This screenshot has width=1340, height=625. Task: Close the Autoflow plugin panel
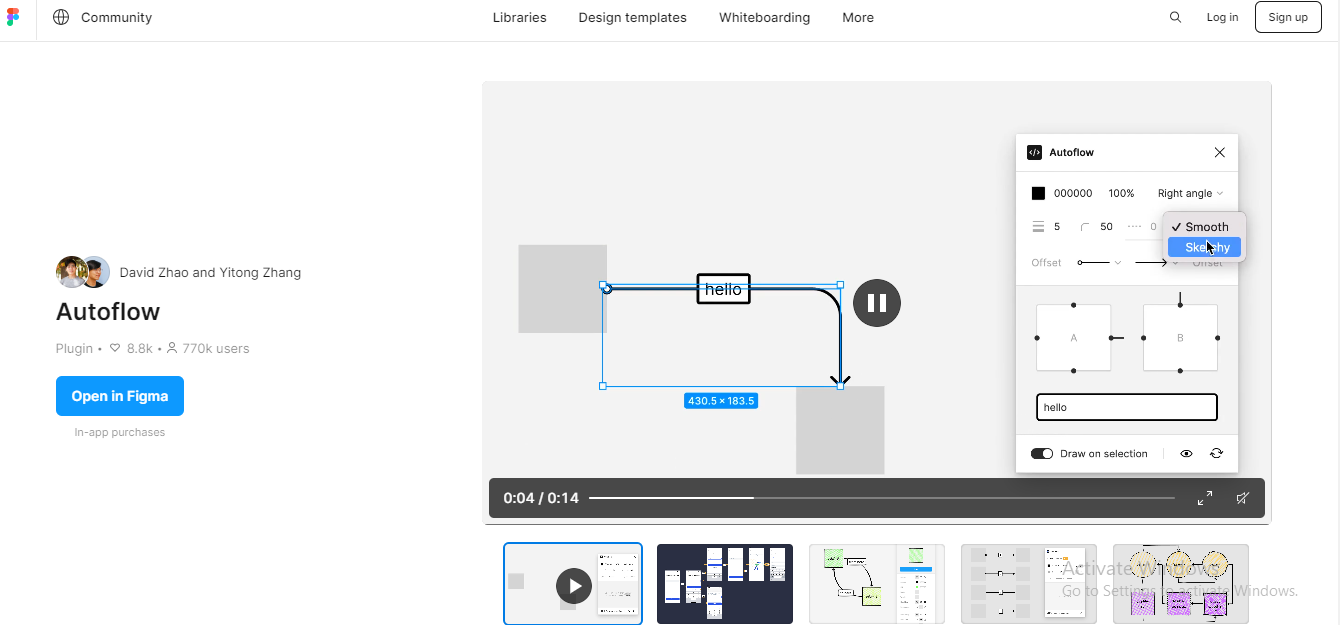pyautogui.click(x=1219, y=152)
